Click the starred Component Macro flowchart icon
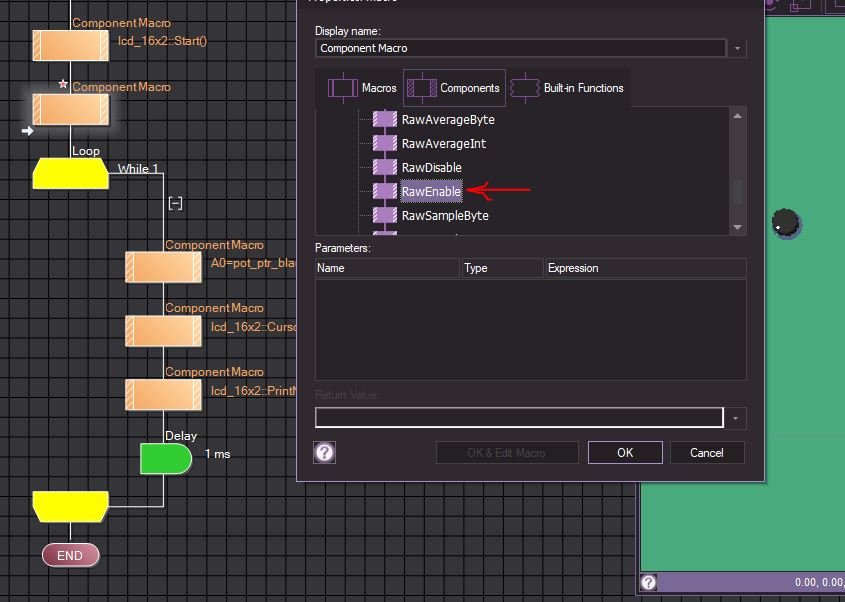Image resolution: width=845 pixels, height=602 pixels. [x=70, y=109]
